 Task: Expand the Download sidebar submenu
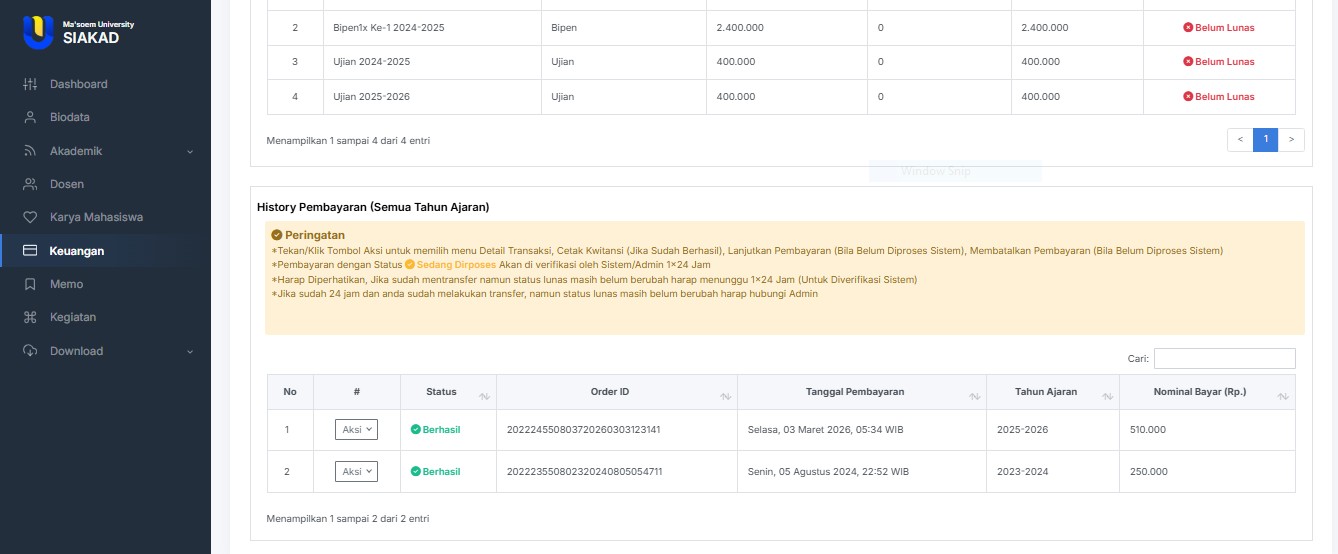point(189,351)
